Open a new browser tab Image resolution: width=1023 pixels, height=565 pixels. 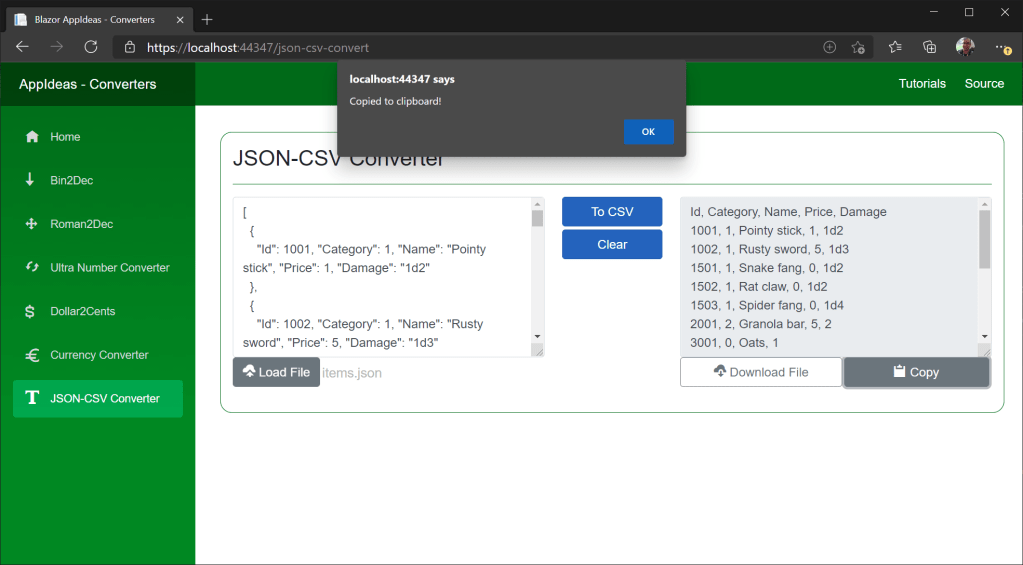(x=207, y=19)
